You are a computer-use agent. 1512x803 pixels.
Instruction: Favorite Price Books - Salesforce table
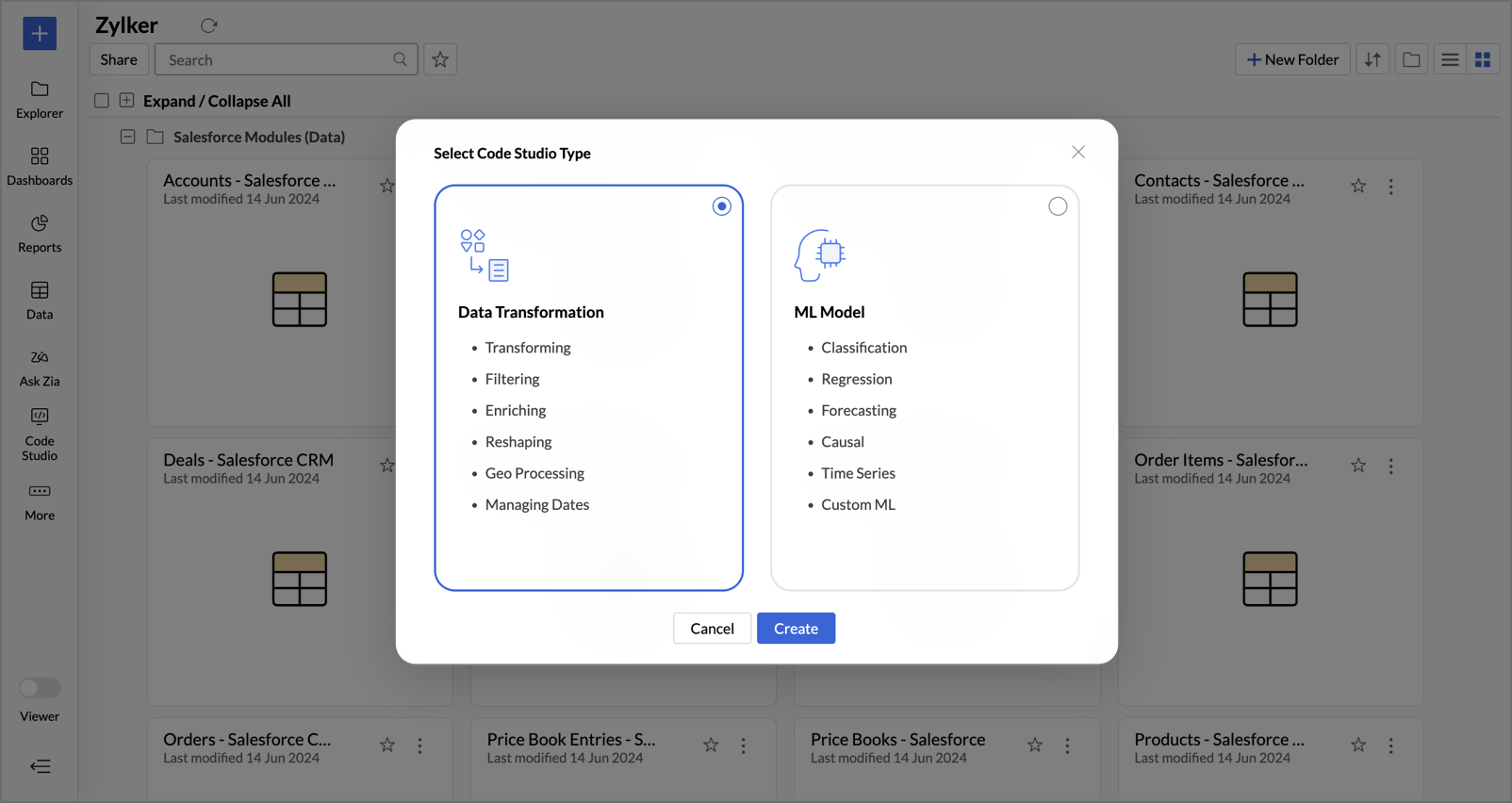[x=1035, y=746]
